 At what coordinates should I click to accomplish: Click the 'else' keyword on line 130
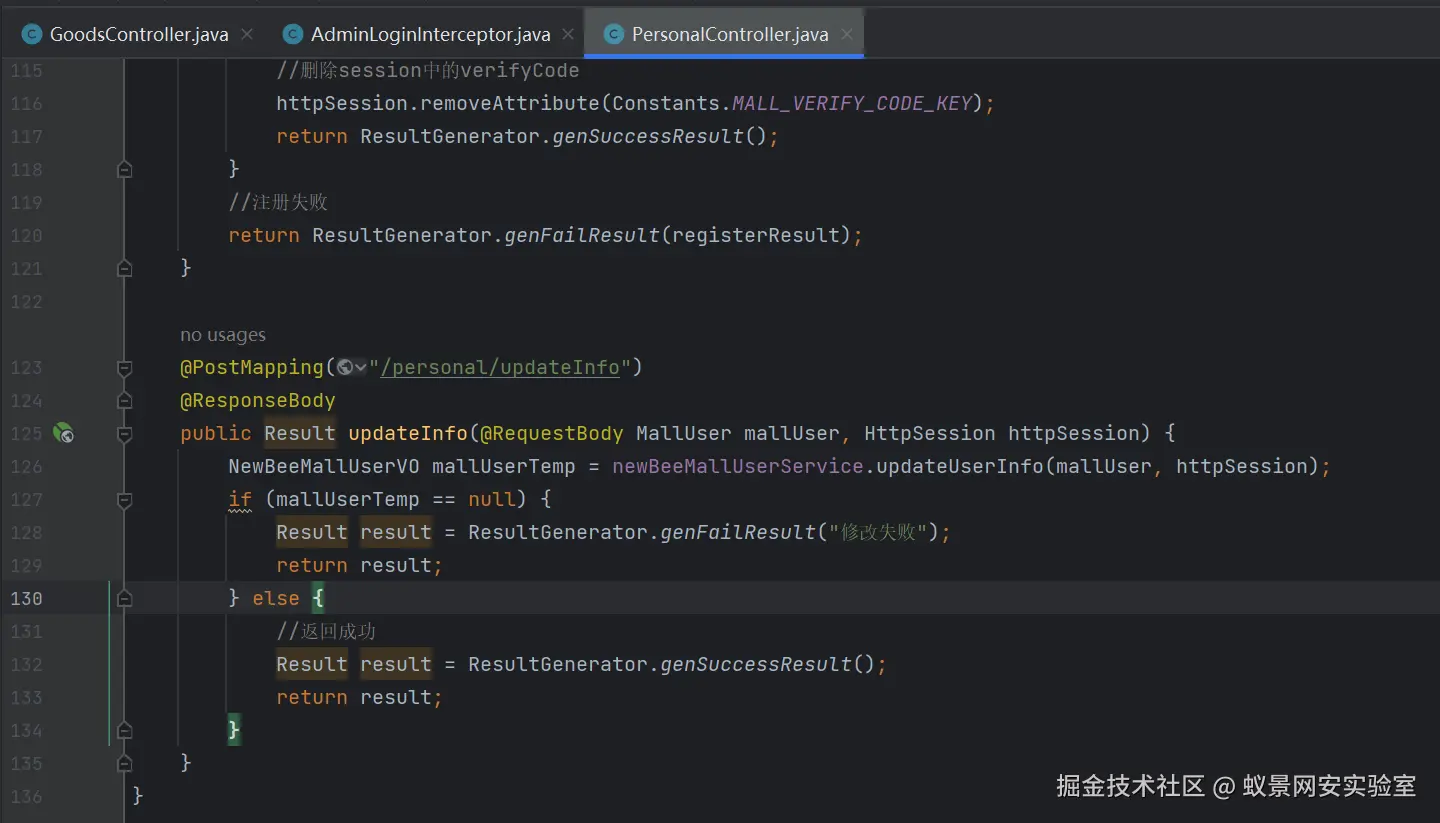click(x=276, y=598)
